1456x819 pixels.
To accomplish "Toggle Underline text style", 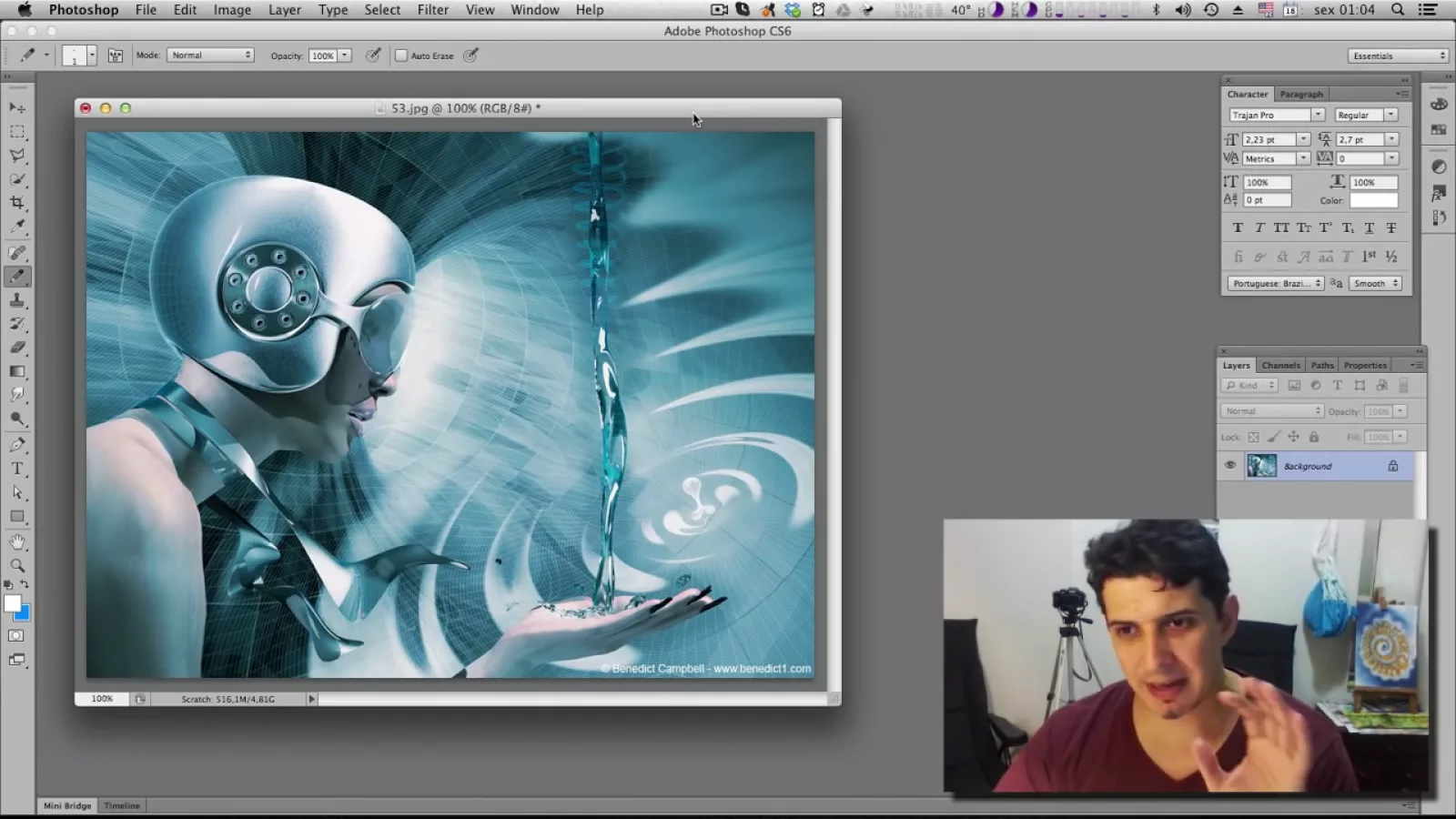I will pyautogui.click(x=1370, y=228).
